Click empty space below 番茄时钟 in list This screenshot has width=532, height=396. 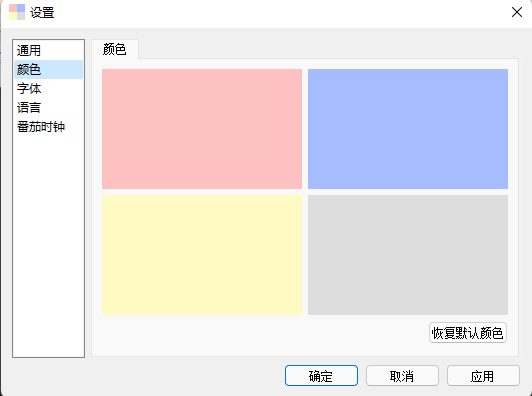coord(49,244)
